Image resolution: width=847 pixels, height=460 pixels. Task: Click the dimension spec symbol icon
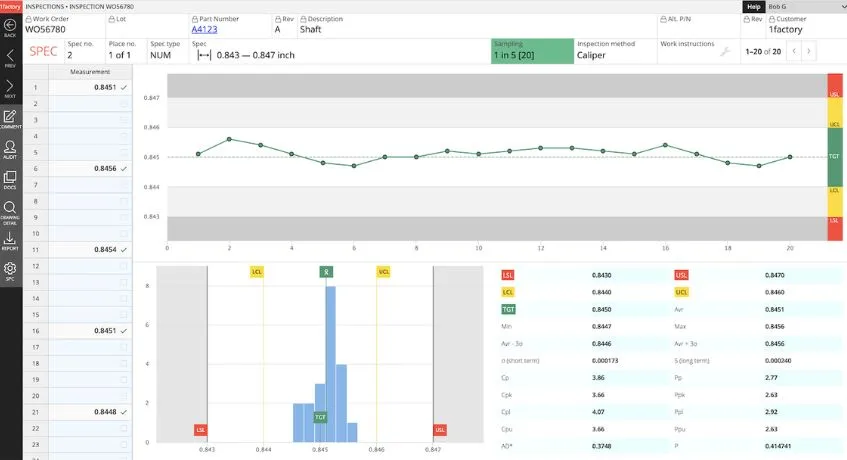point(204,55)
